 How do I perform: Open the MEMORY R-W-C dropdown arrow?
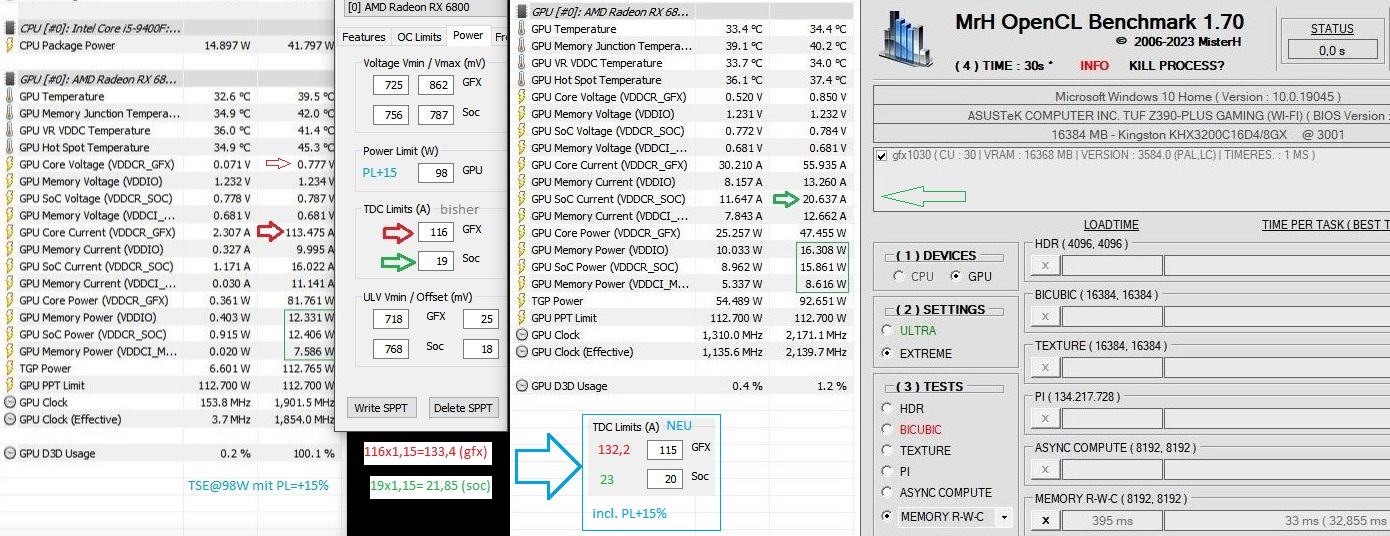click(1003, 517)
